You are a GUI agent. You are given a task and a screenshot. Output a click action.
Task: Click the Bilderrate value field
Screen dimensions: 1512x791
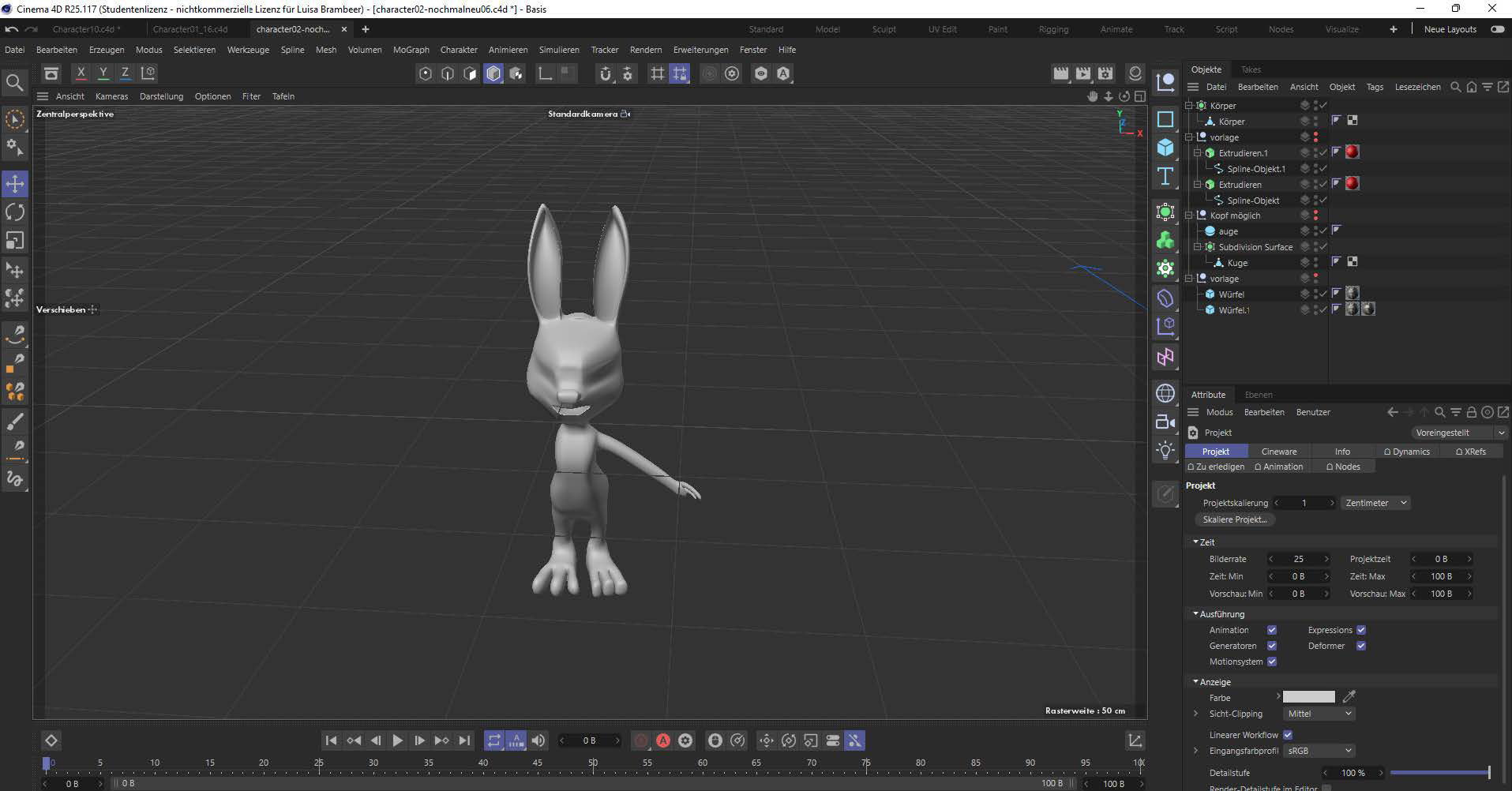point(1299,559)
